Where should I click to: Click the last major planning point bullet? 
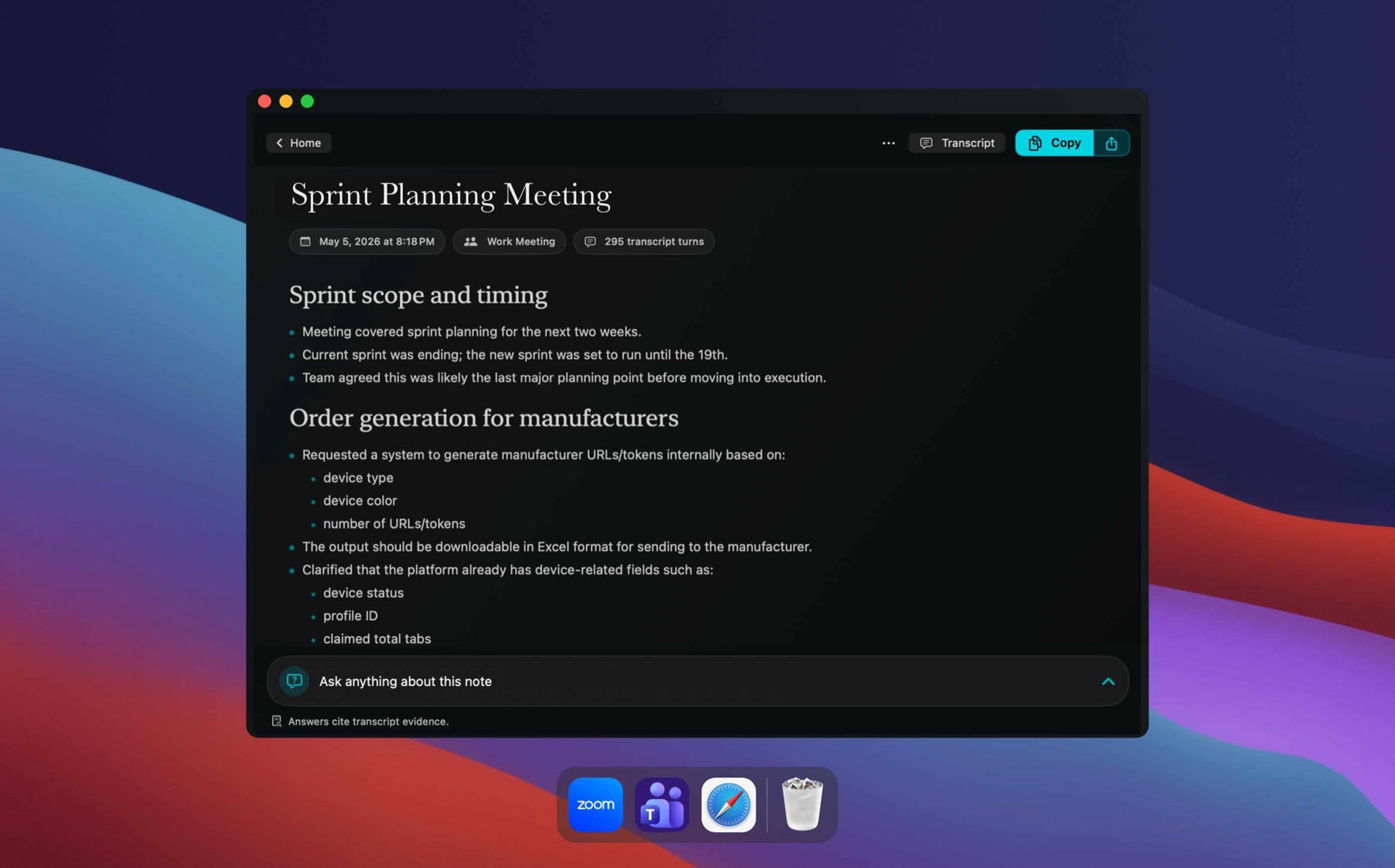[x=563, y=378]
